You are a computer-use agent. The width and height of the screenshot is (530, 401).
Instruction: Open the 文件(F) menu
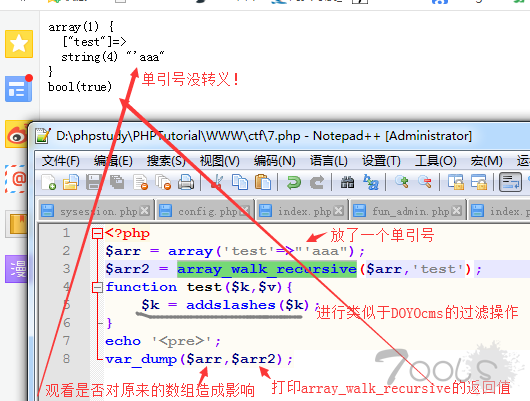tap(61, 161)
